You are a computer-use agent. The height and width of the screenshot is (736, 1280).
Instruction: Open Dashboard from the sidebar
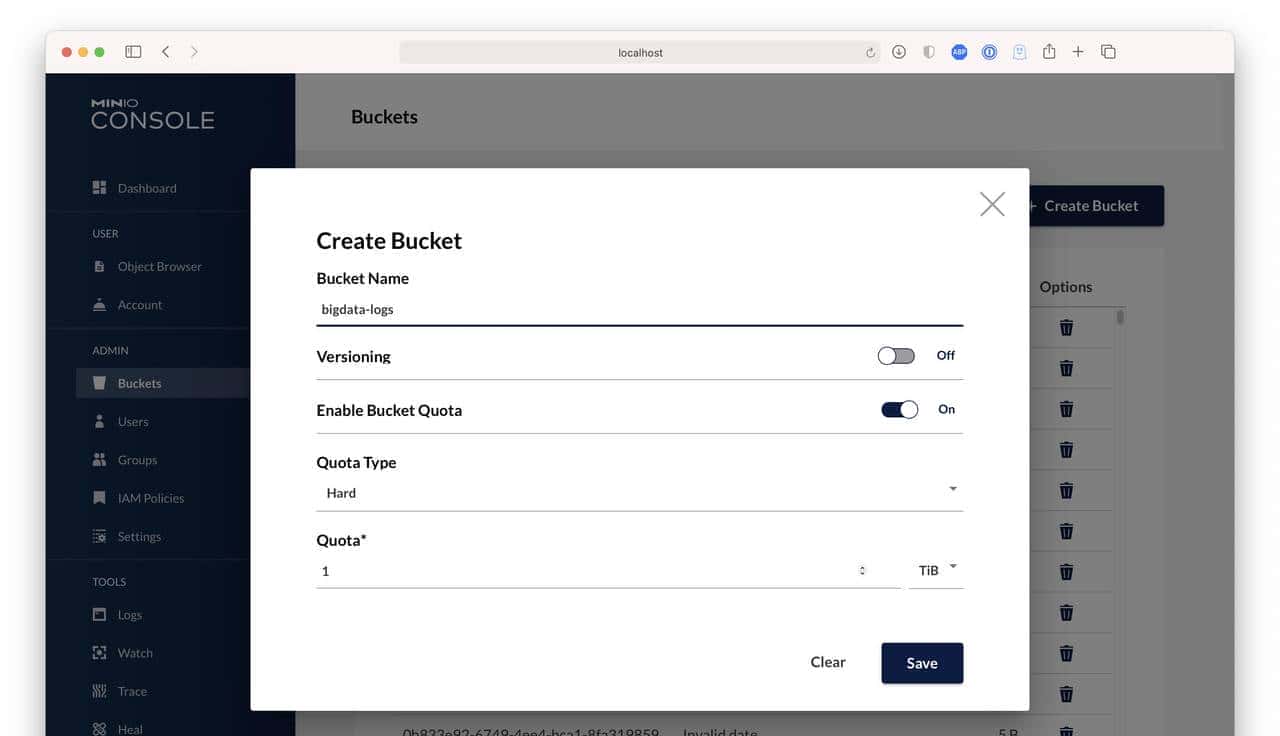click(x=146, y=188)
